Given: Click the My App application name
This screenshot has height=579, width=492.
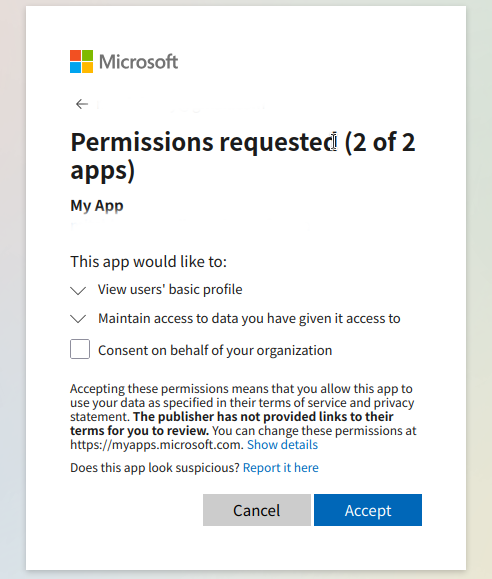Looking at the screenshot, I should [97, 206].
